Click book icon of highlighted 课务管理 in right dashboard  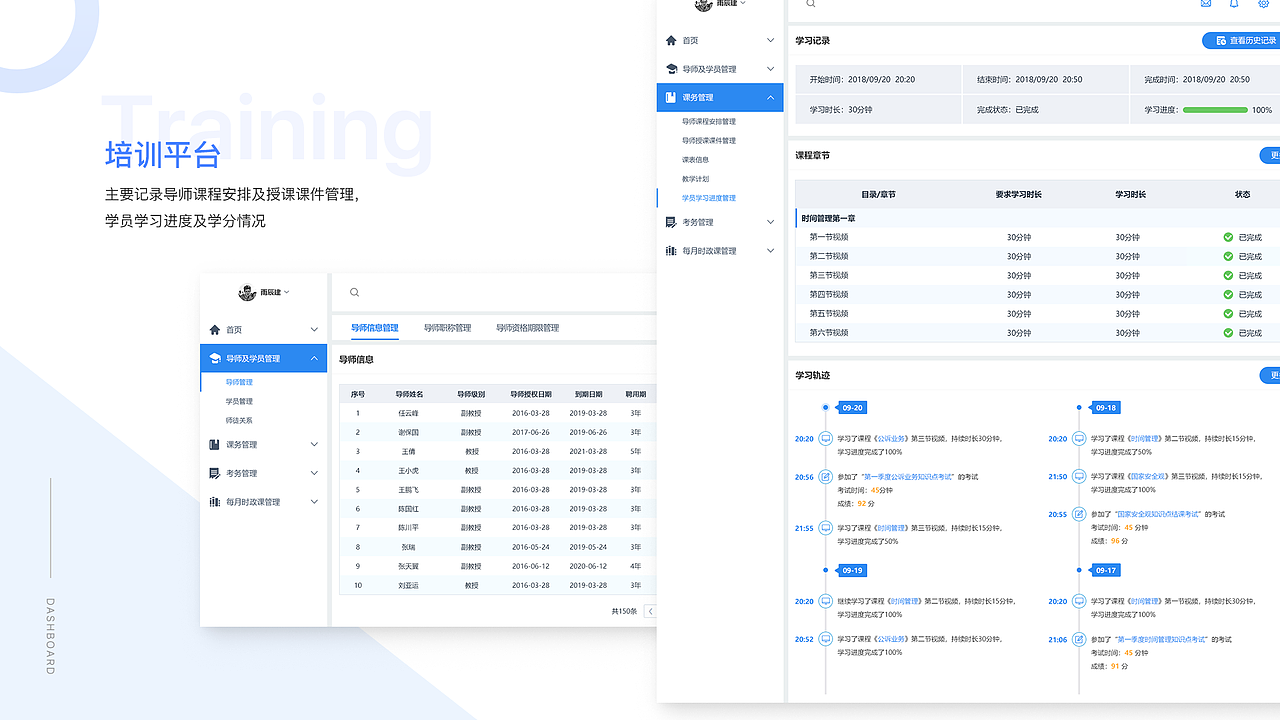pyautogui.click(x=671, y=98)
